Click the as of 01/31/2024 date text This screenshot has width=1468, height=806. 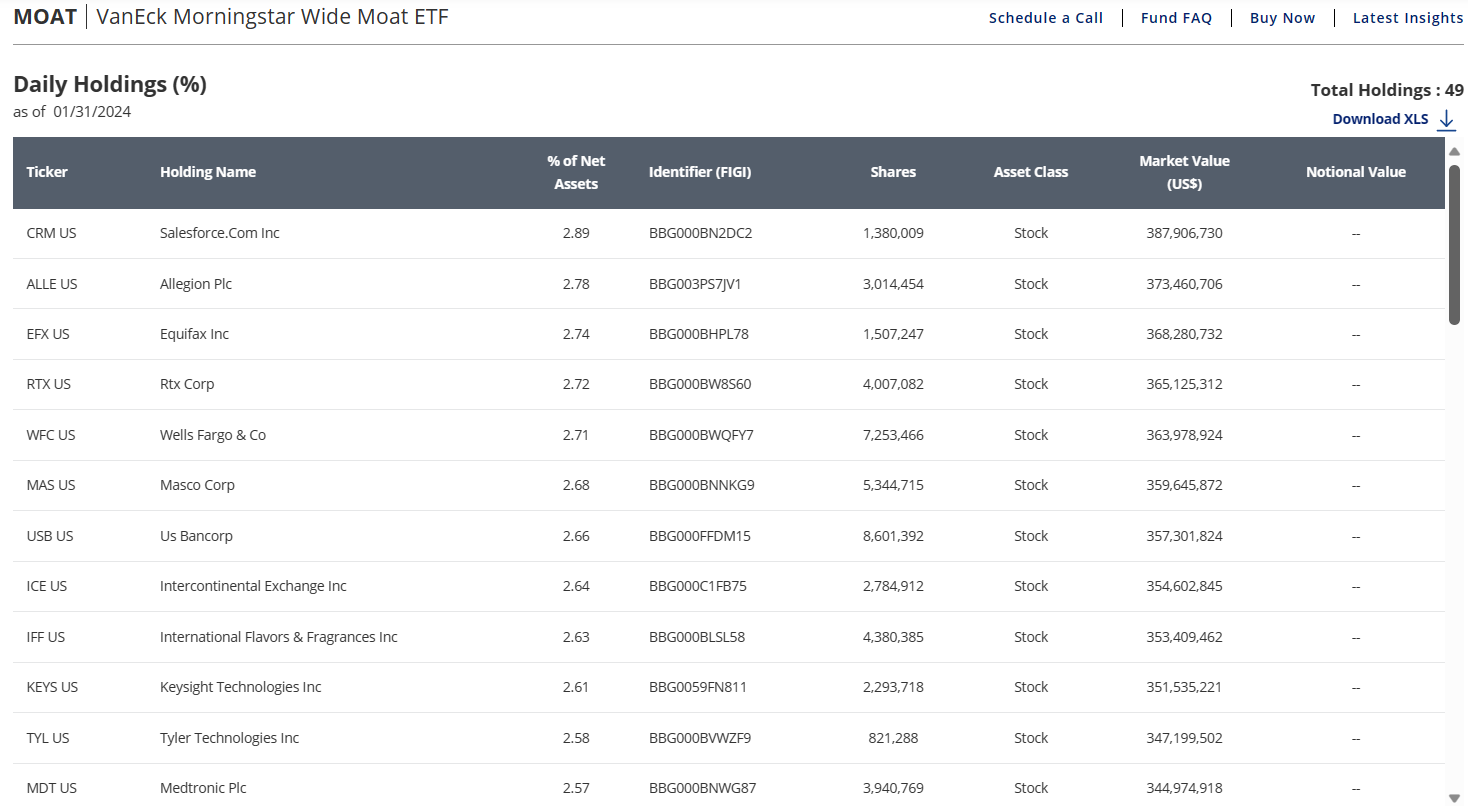[72, 112]
